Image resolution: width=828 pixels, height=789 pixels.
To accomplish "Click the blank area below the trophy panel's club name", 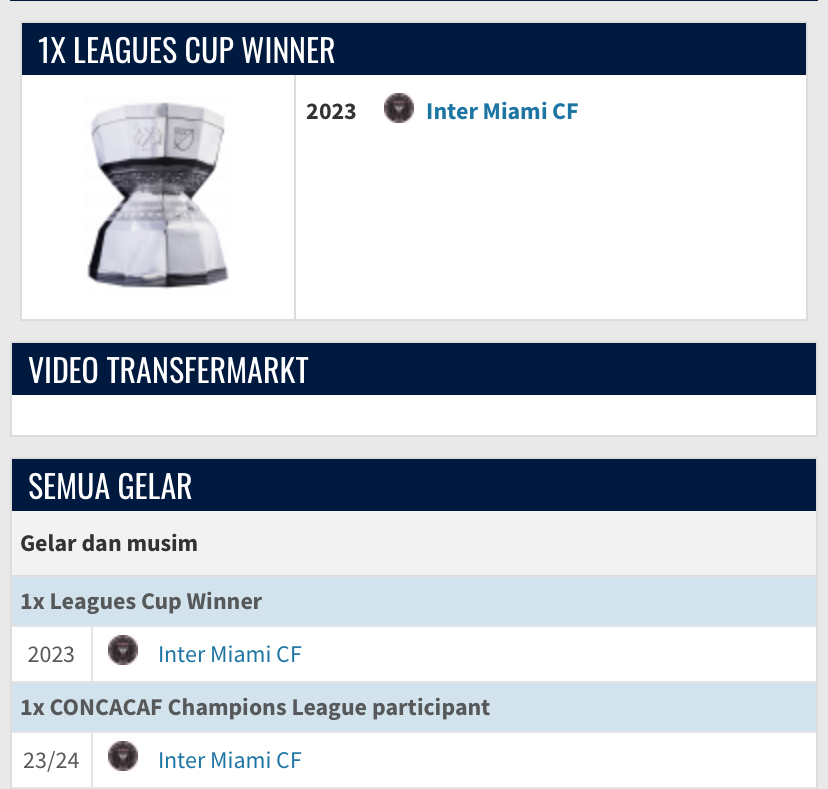I will pyautogui.click(x=550, y=230).
